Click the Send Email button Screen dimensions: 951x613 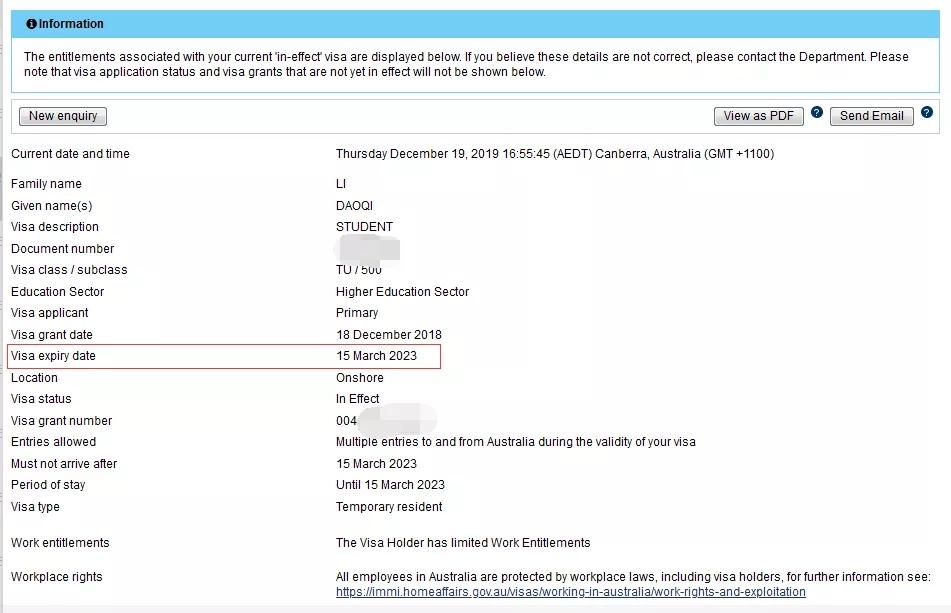click(872, 116)
